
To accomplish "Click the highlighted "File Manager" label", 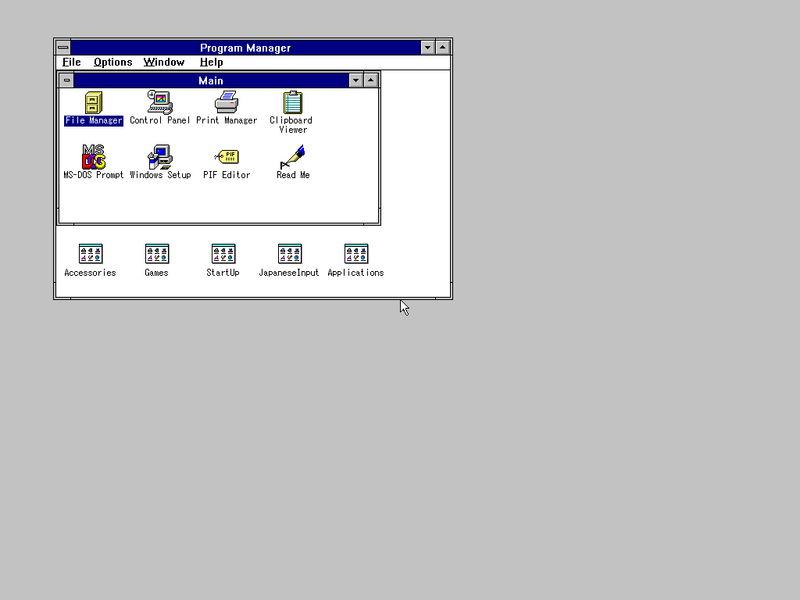I will tap(93, 121).
